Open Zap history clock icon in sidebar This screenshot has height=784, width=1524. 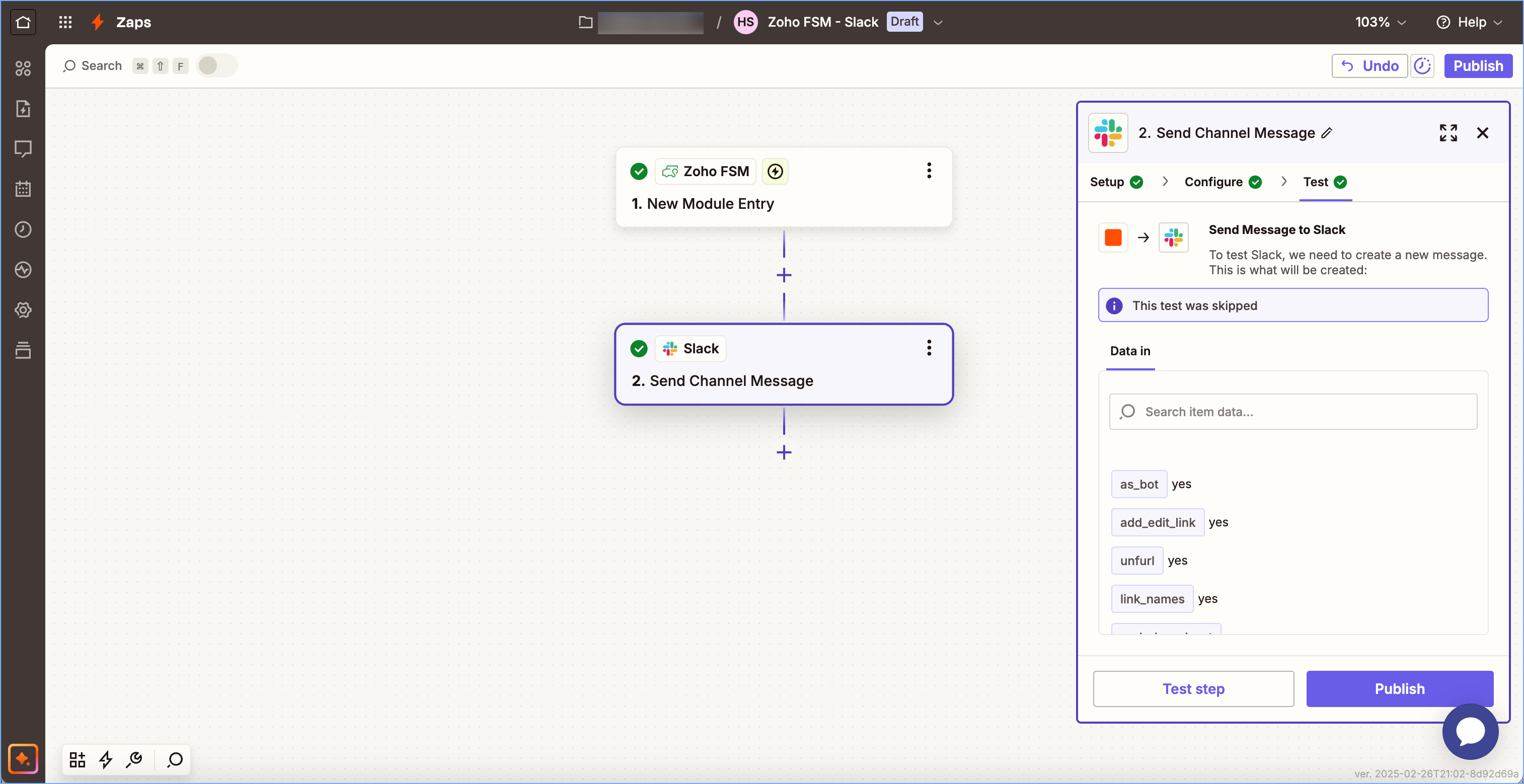tap(23, 229)
